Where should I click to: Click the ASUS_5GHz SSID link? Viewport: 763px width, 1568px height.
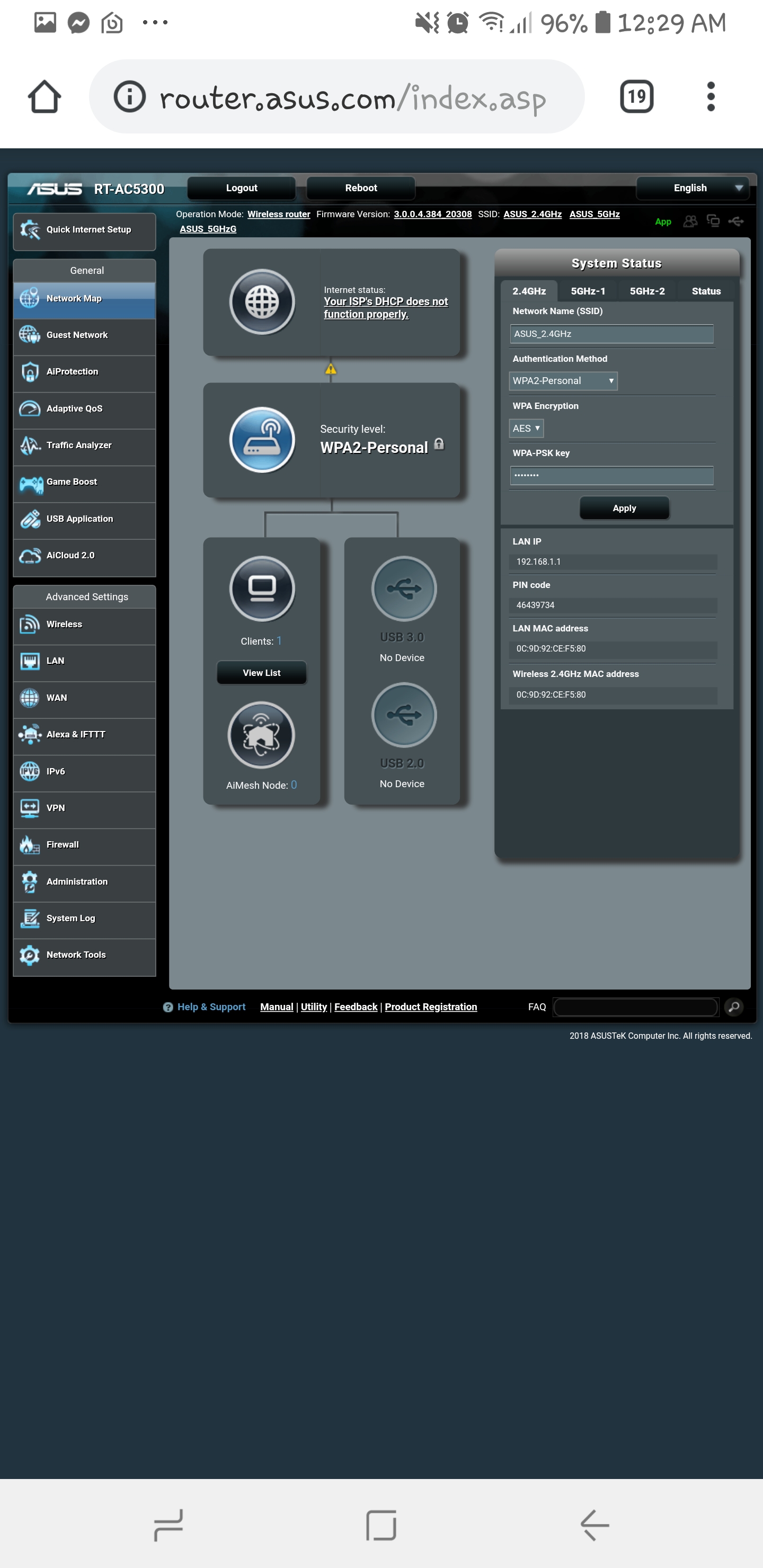tap(595, 214)
